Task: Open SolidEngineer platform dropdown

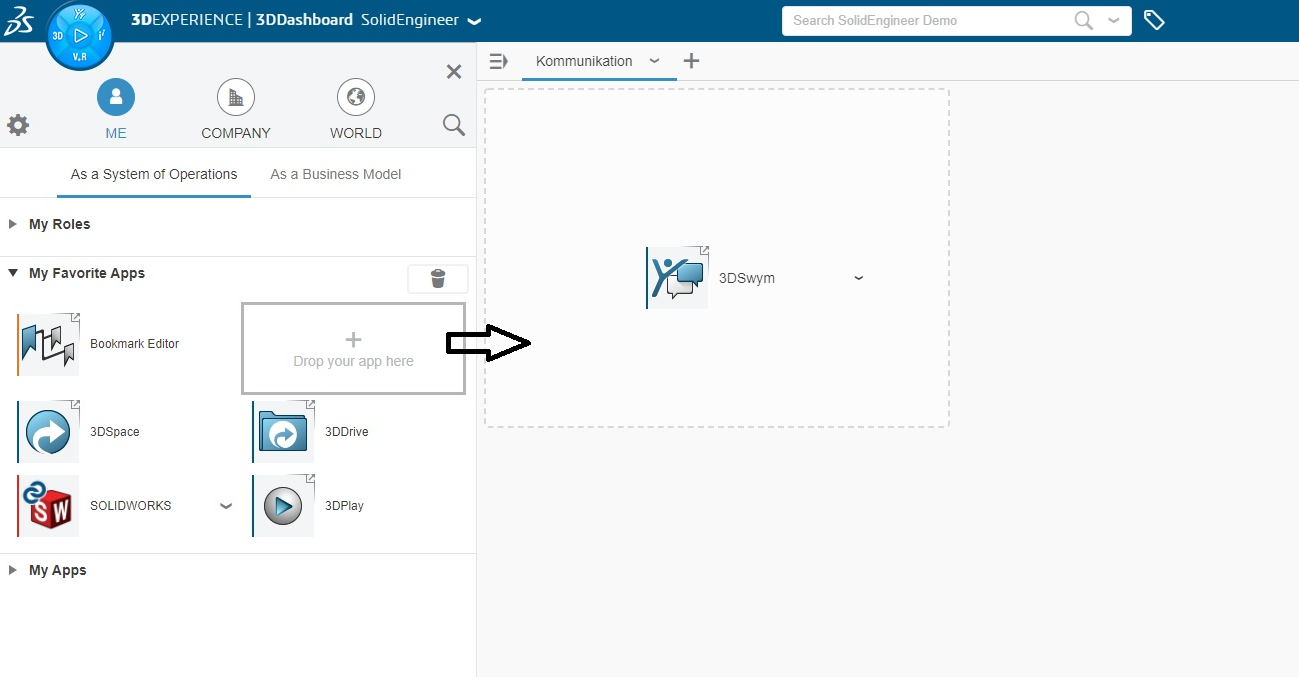Action: point(474,21)
